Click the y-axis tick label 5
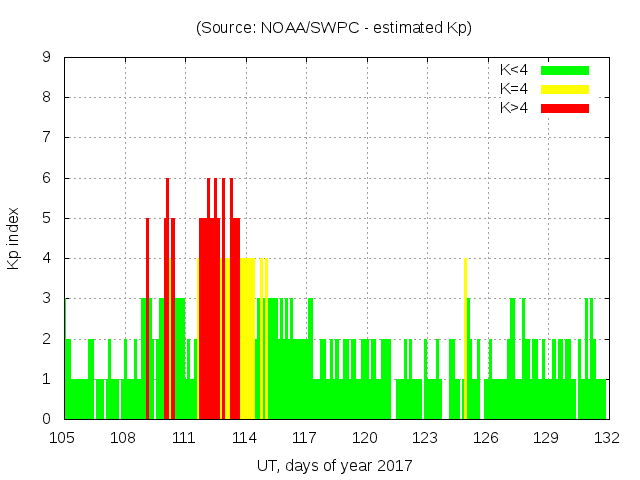The width and height of the screenshot is (640, 480). coord(46,218)
